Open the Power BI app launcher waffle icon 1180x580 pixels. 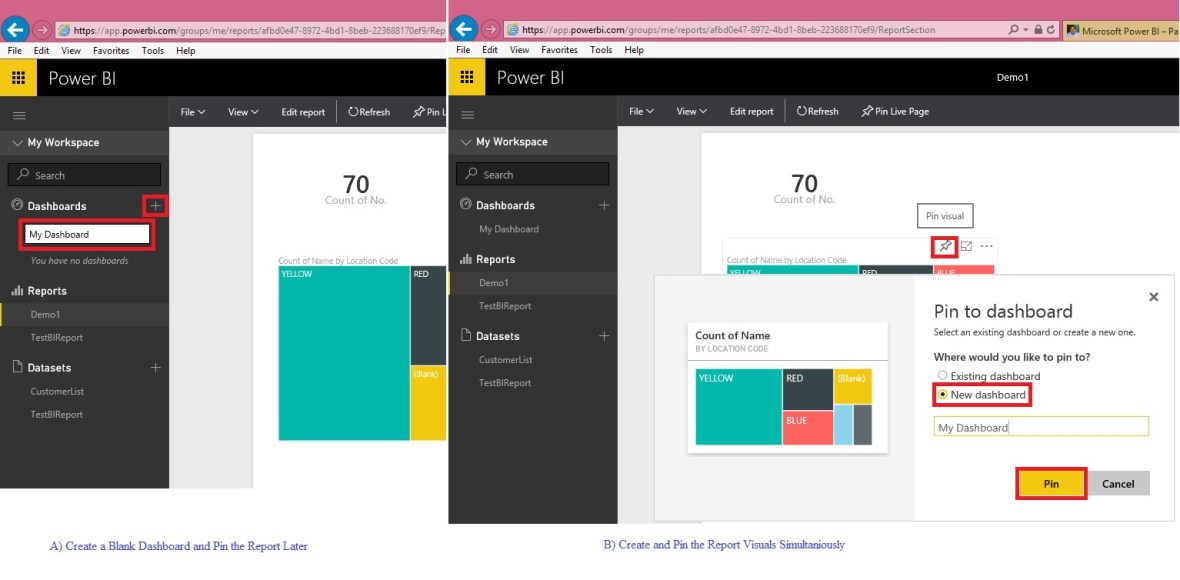coord(467,77)
